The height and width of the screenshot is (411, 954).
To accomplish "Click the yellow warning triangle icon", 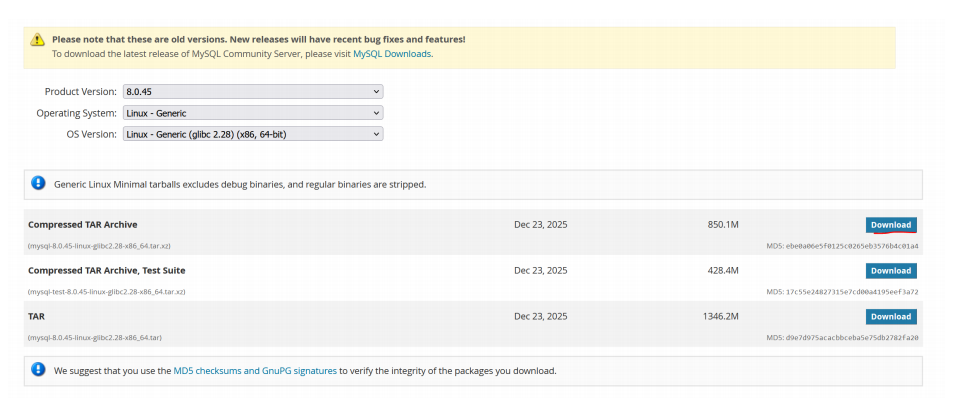I will click(38, 40).
